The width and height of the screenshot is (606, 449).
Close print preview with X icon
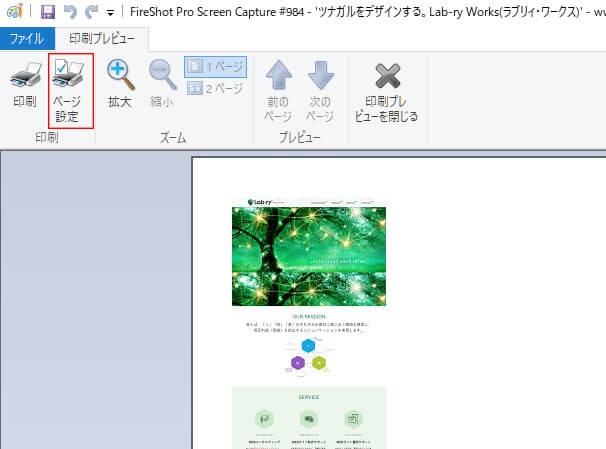pos(387,75)
